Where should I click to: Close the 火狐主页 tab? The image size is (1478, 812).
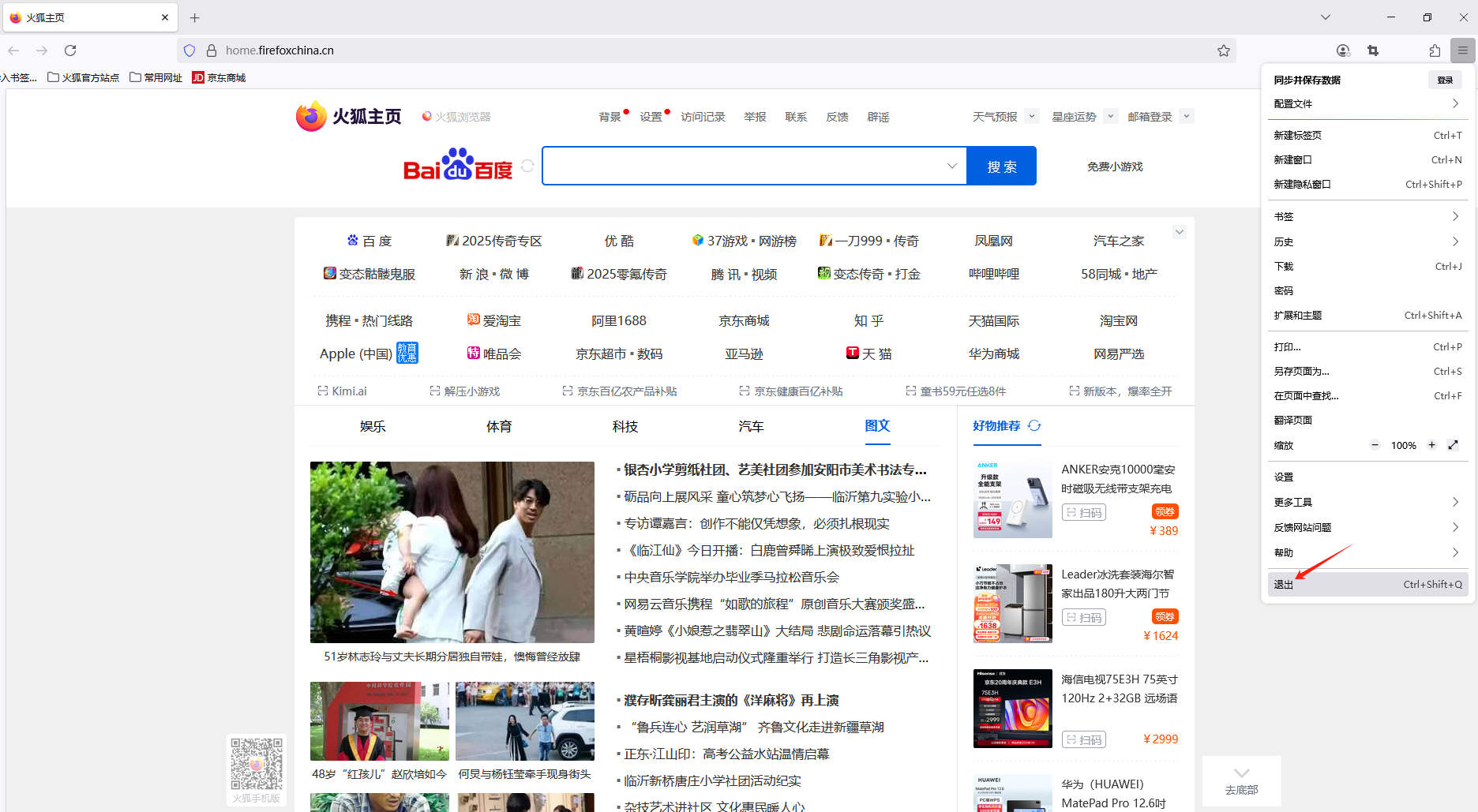165,17
